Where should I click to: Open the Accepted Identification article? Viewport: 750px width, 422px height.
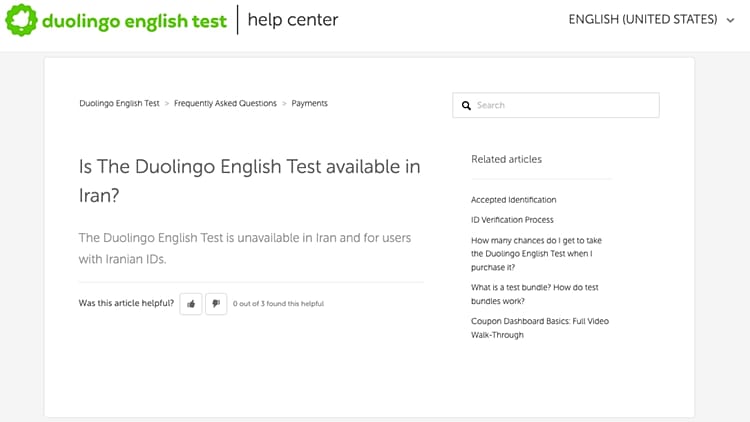[x=514, y=200]
